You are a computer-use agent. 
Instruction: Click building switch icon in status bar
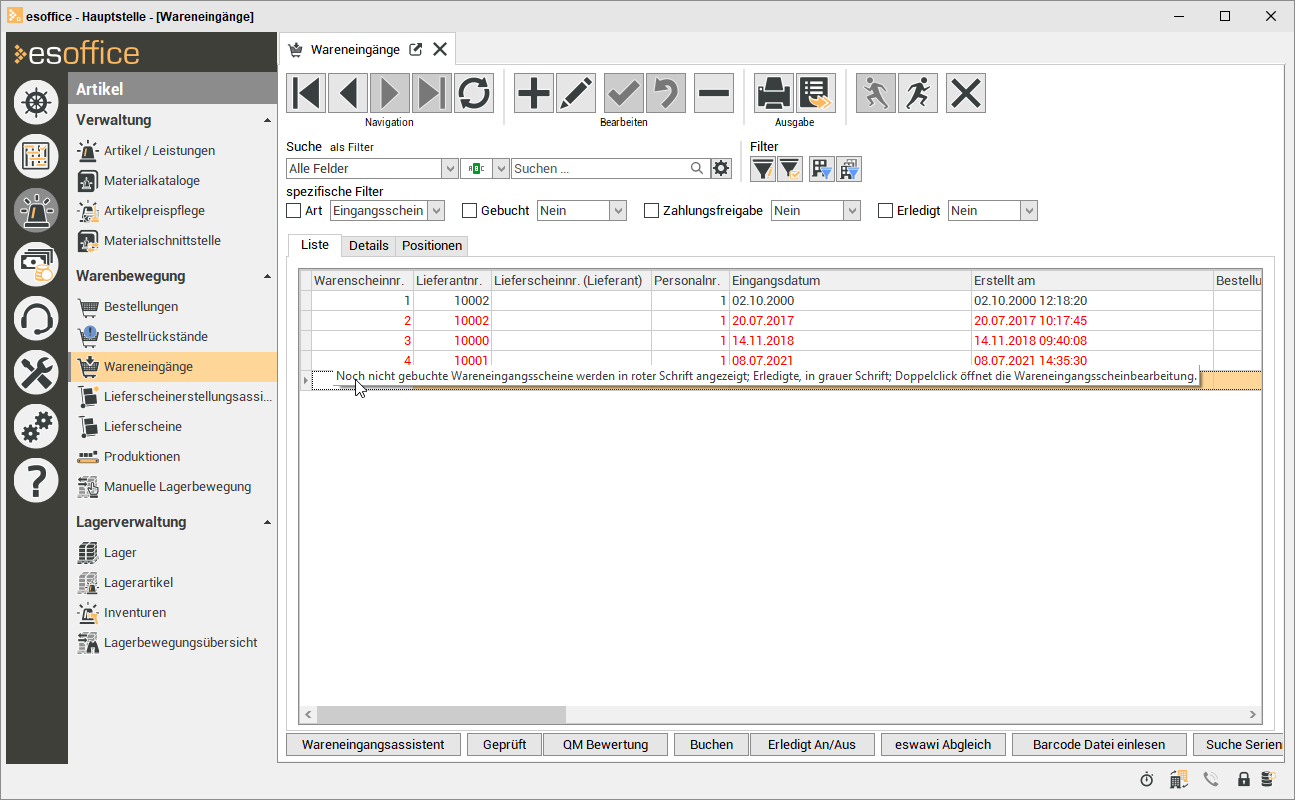tap(1179, 779)
